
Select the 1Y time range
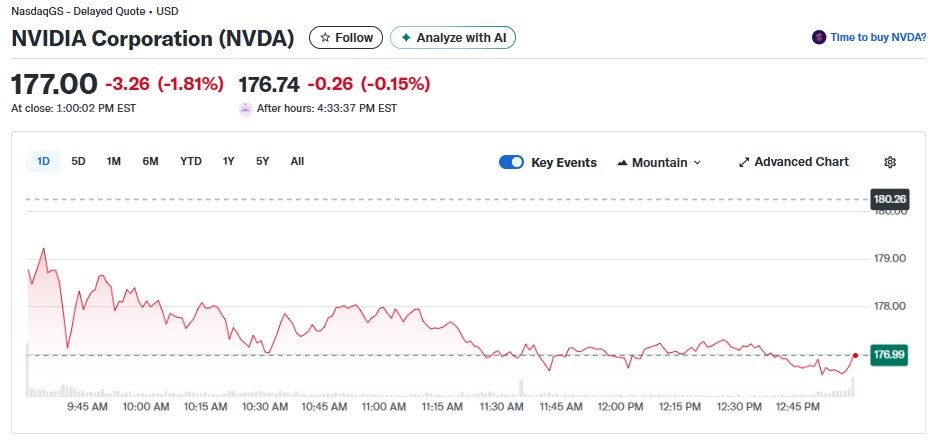tap(229, 161)
